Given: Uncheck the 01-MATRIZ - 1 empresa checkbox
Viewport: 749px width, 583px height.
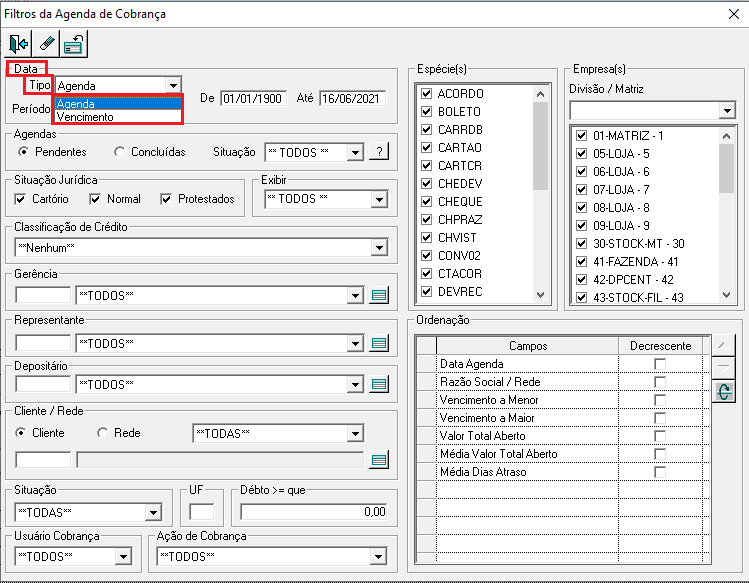Looking at the screenshot, I should (581, 136).
